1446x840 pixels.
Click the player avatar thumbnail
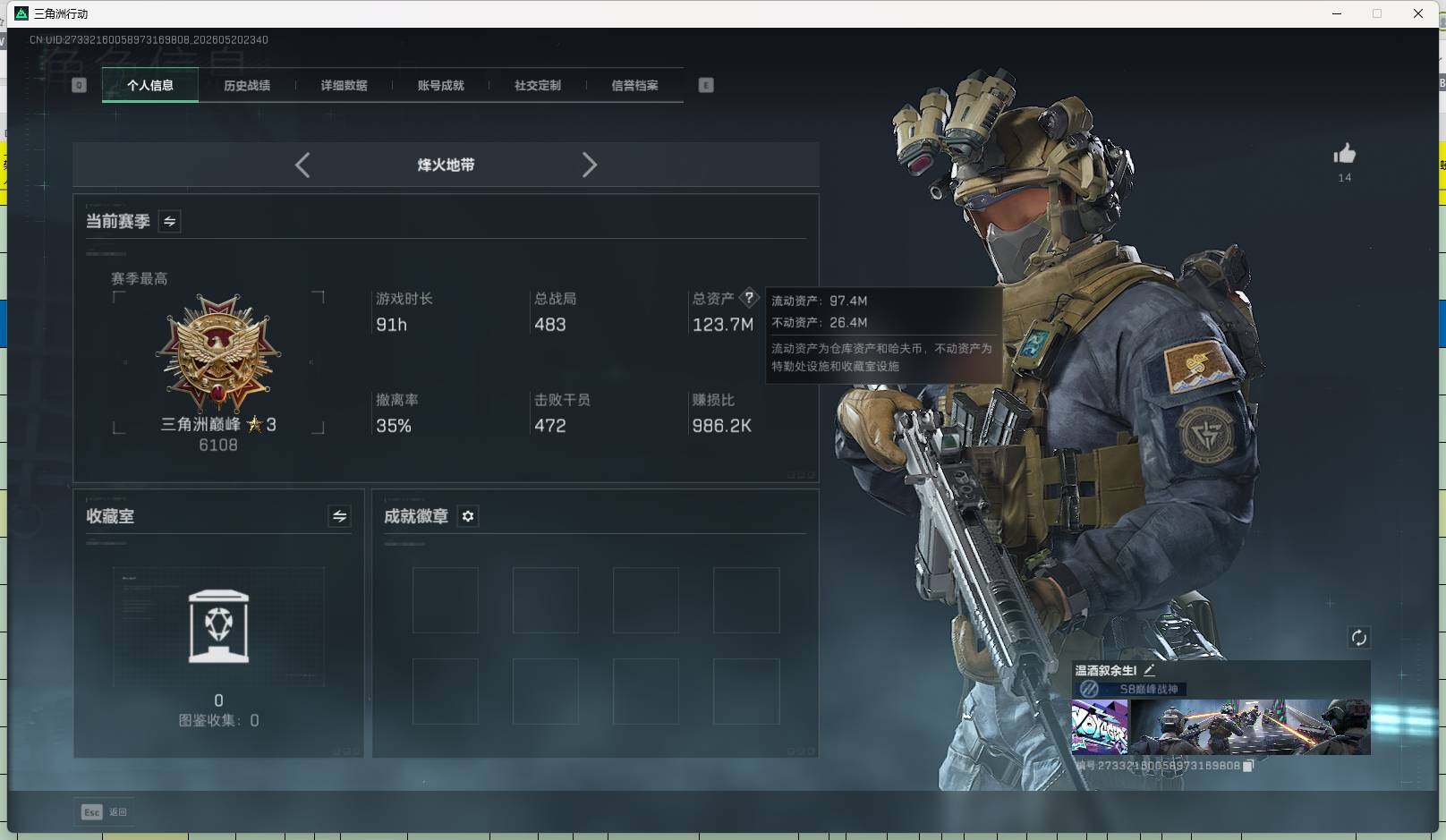tap(1100, 727)
